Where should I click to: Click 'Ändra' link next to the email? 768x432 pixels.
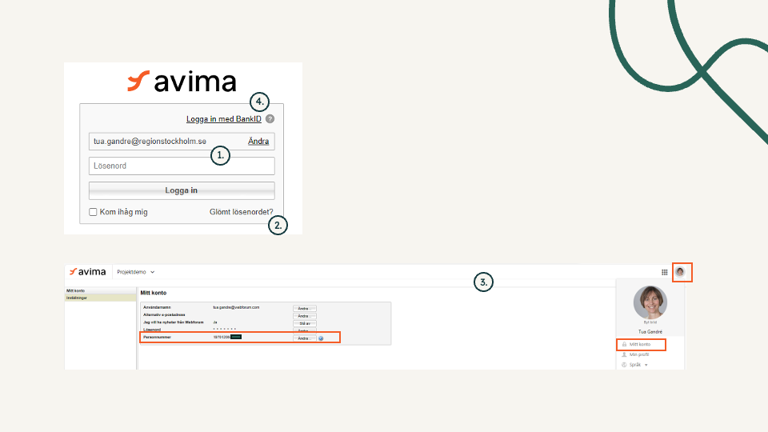tap(258, 142)
